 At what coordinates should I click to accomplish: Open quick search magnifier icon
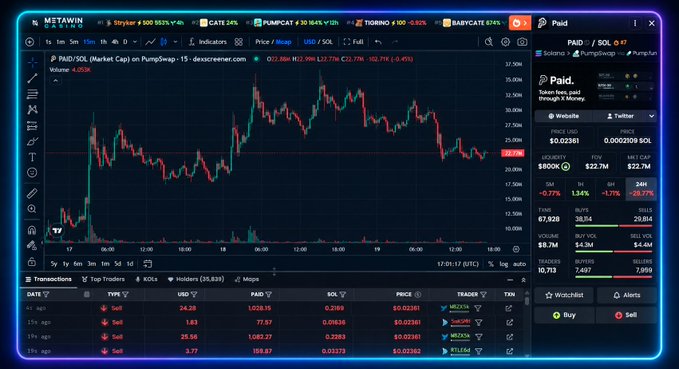click(488, 42)
